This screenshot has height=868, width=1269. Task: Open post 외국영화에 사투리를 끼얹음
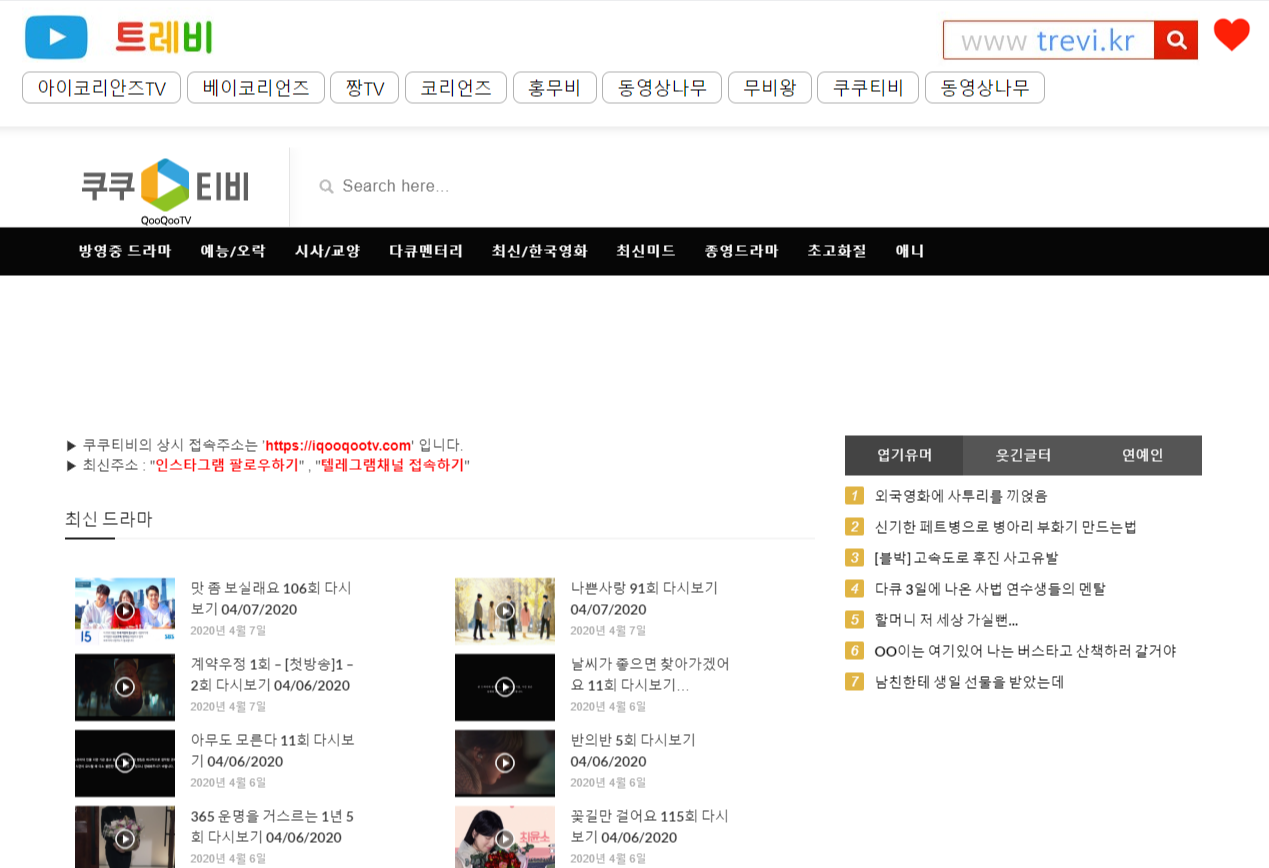pyautogui.click(x=961, y=496)
